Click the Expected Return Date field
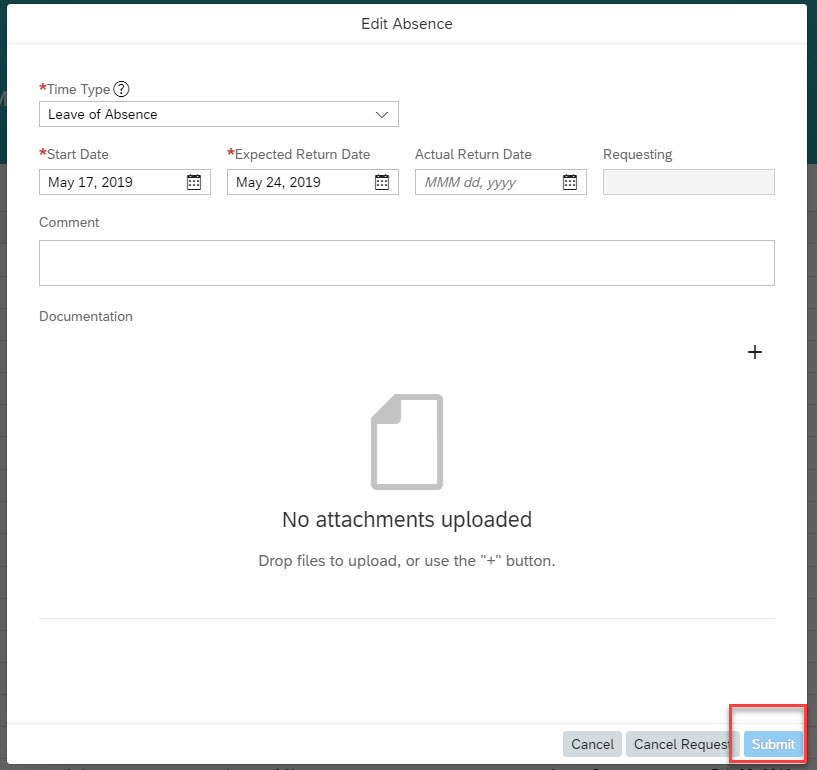This screenshot has width=817, height=770. (x=313, y=182)
